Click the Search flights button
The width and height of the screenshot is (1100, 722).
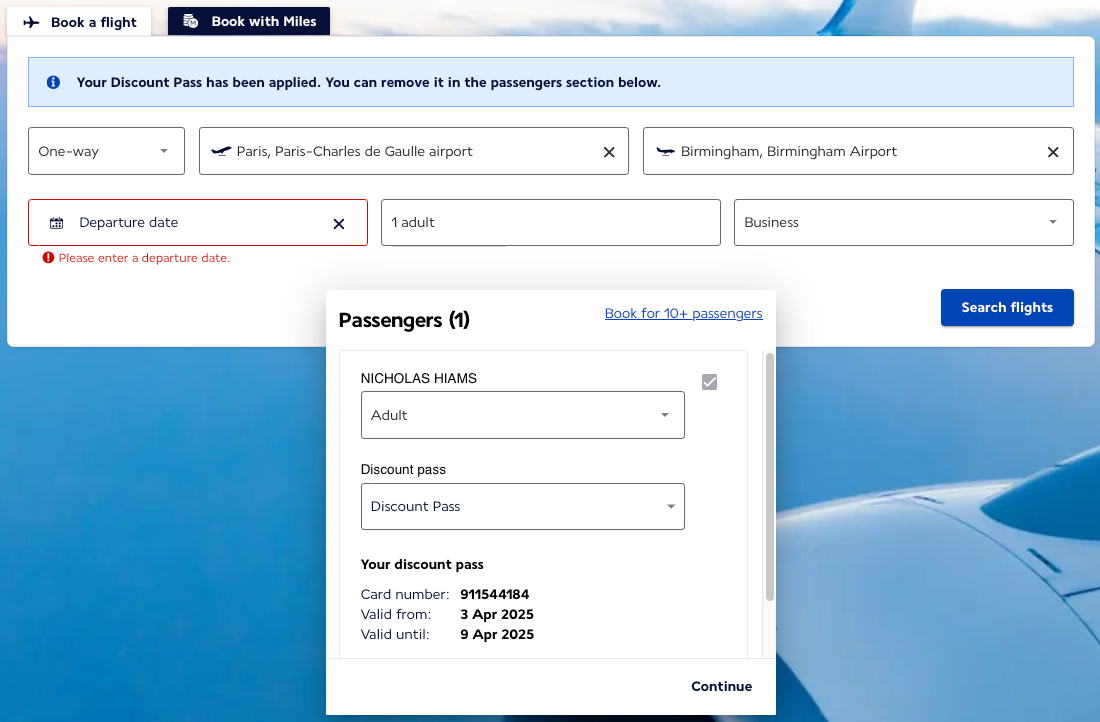[x=1007, y=307]
